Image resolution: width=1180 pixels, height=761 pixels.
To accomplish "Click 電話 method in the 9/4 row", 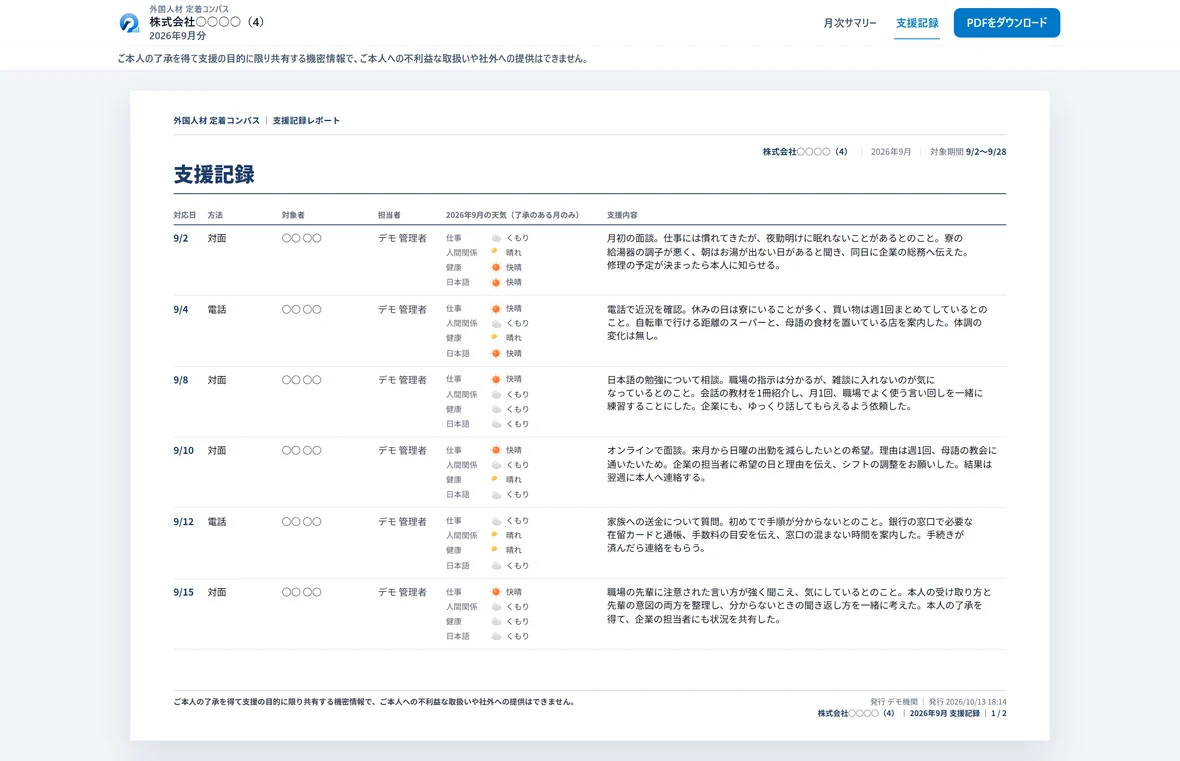I will (217, 309).
